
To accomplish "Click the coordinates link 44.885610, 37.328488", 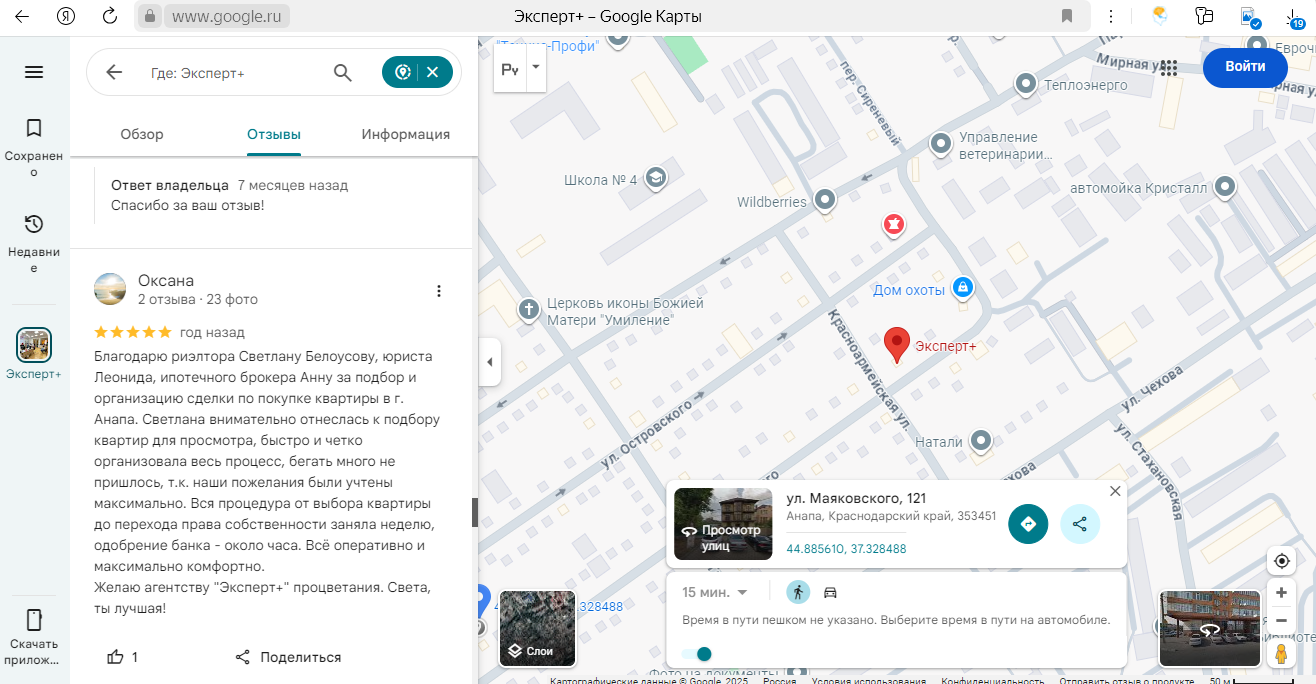I will (x=846, y=549).
